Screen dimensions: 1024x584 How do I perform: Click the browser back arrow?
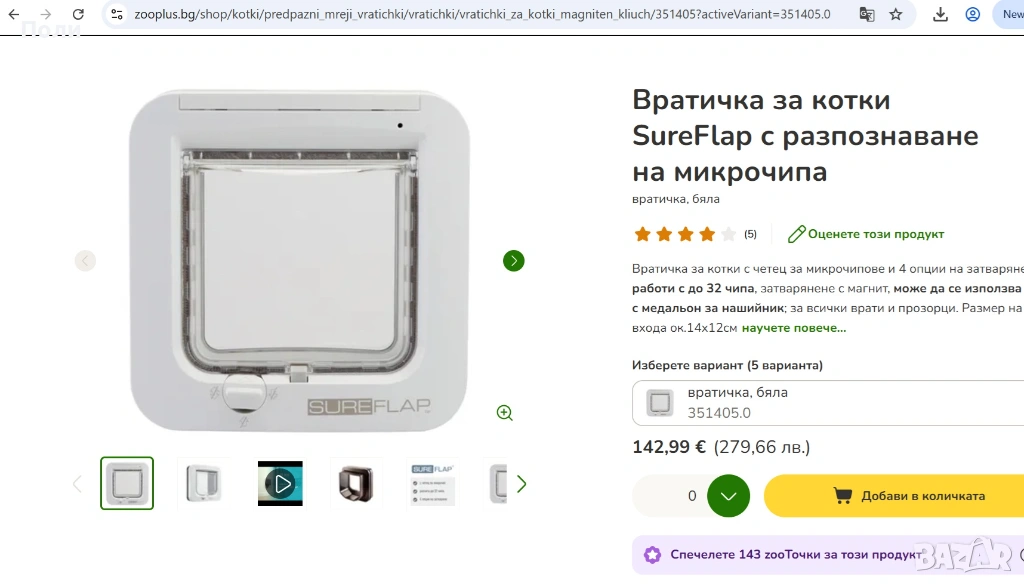click(x=14, y=14)
